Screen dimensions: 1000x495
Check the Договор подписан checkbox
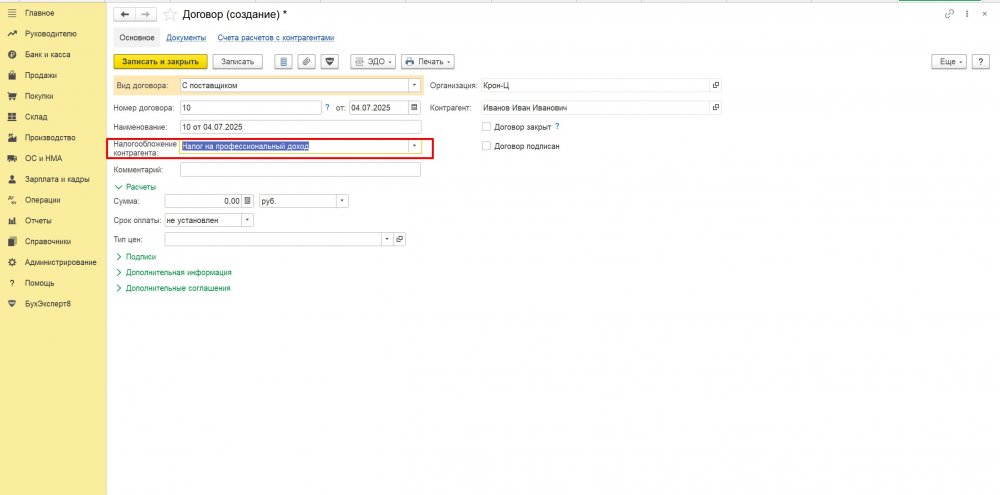(x=487, y=146)
